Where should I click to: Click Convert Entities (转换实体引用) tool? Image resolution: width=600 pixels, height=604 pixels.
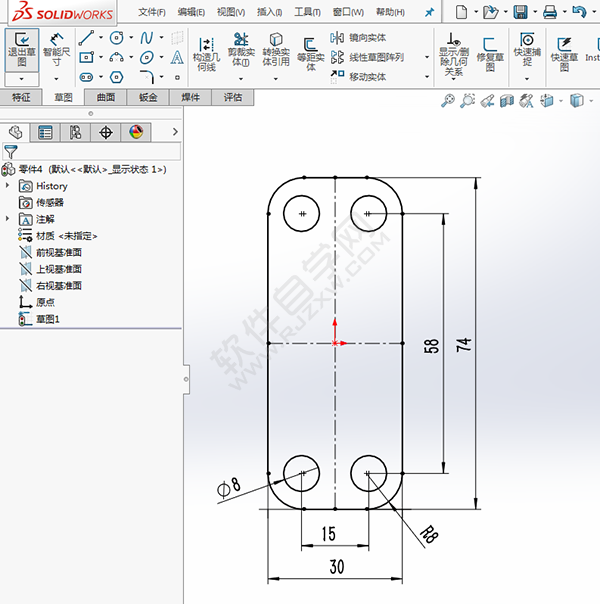pos(276,49)
